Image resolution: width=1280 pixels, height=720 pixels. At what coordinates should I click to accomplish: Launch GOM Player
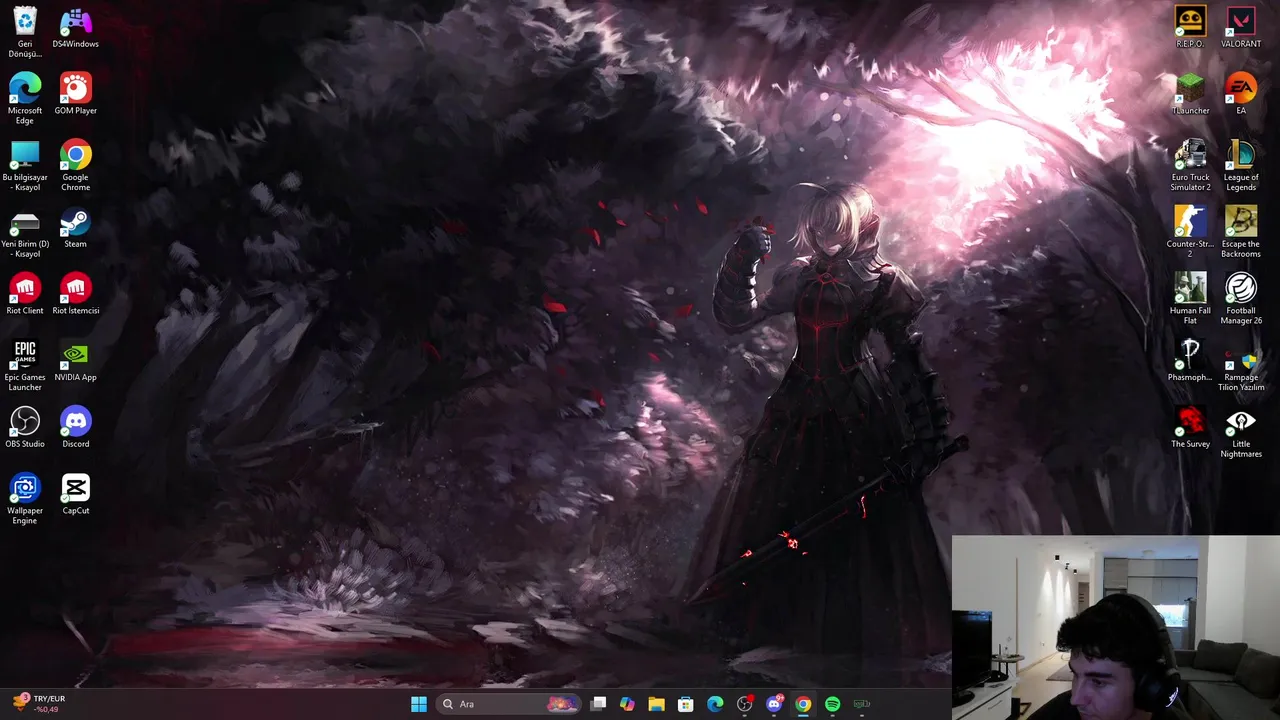pos(75,93)
